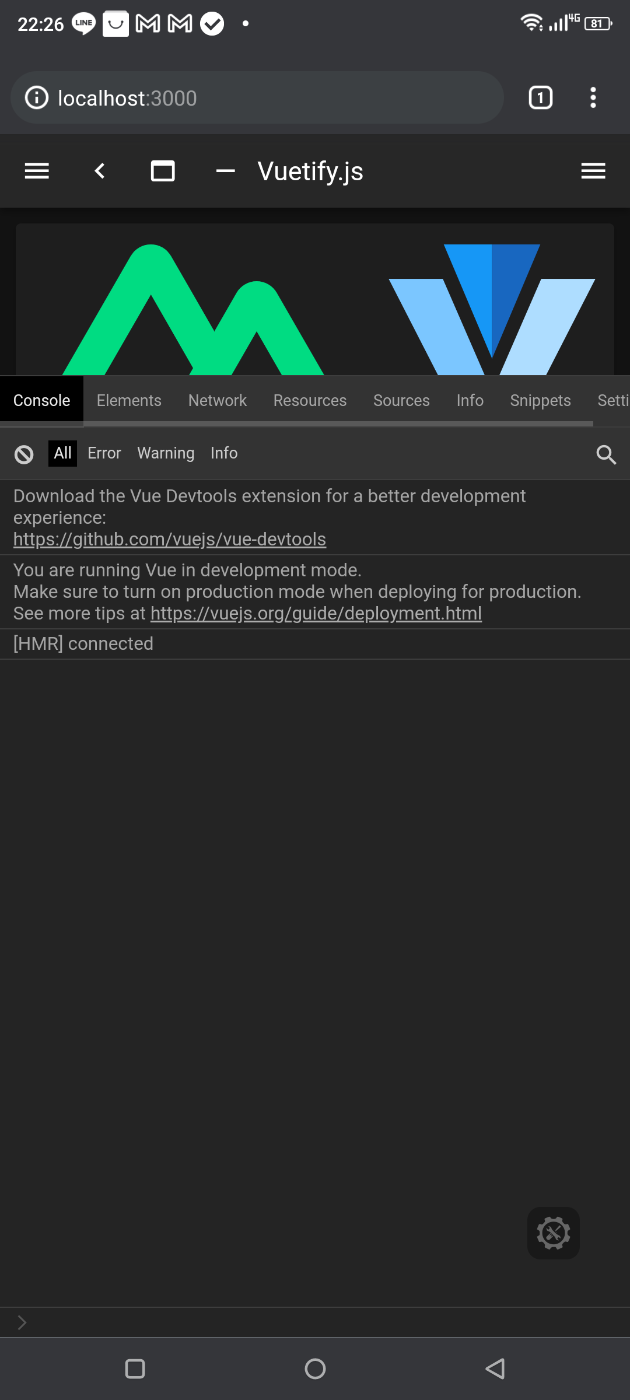The image size is (630, 1400).
Task: Tap the Android recent apps square button
Action: tap(135, 1368)
